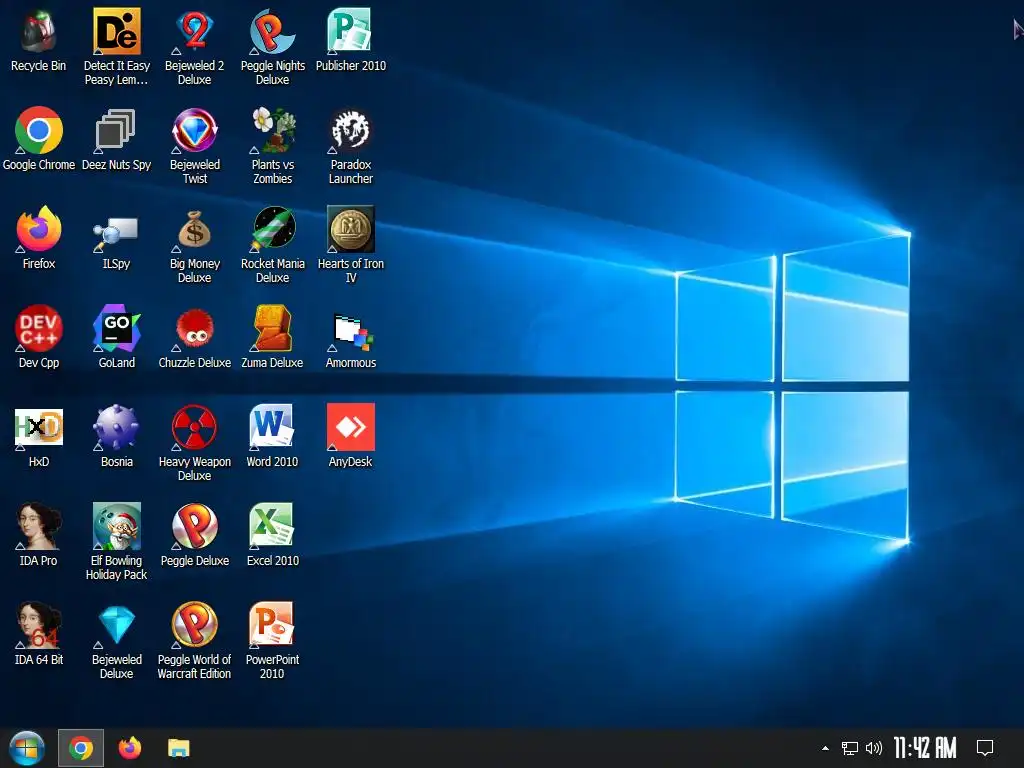Click the IDA 64 Bit icon
Screen dimensions: 1024x768
tap(39, 634)
